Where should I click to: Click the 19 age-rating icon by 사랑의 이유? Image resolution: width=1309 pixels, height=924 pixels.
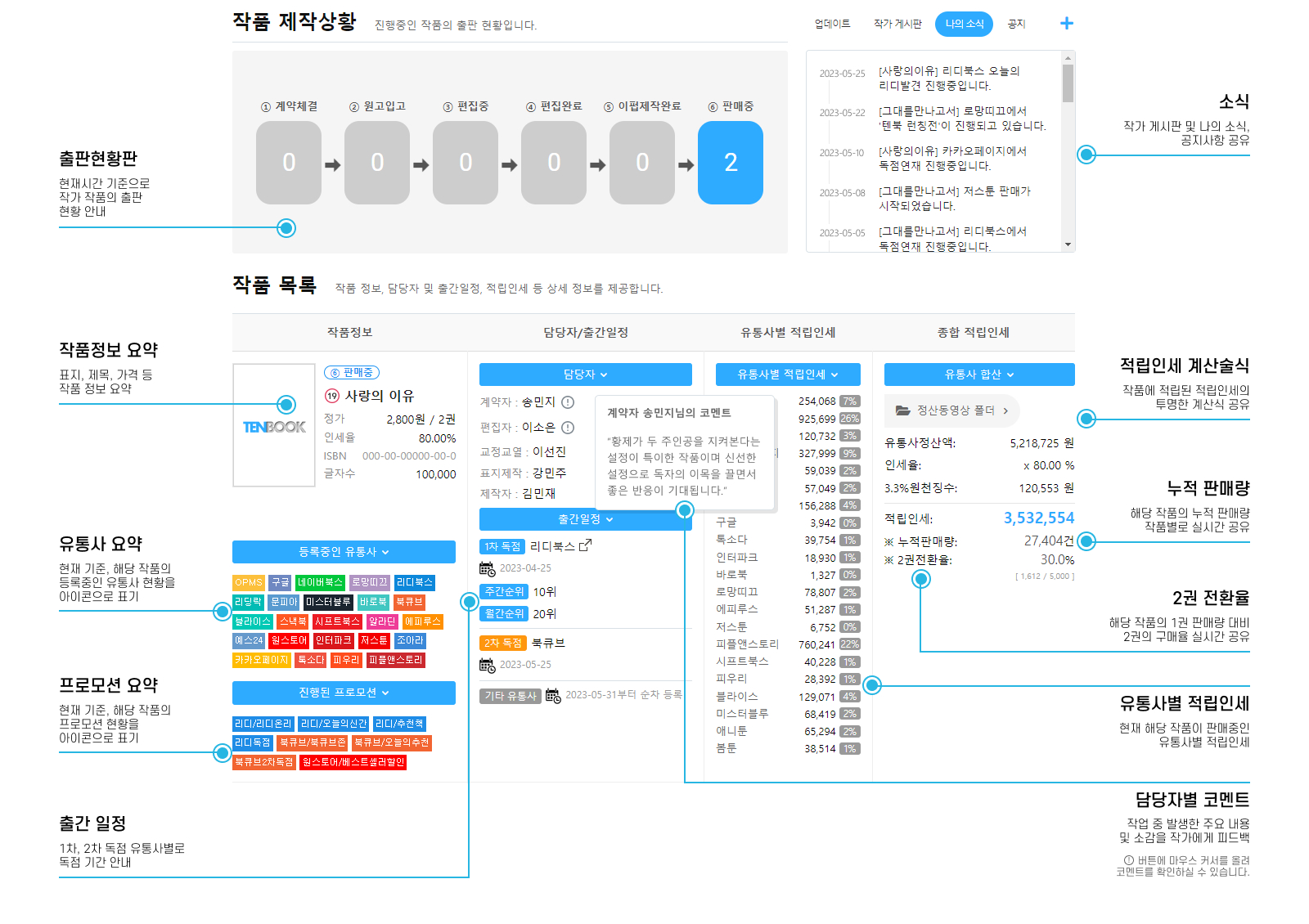pos(332,396)
